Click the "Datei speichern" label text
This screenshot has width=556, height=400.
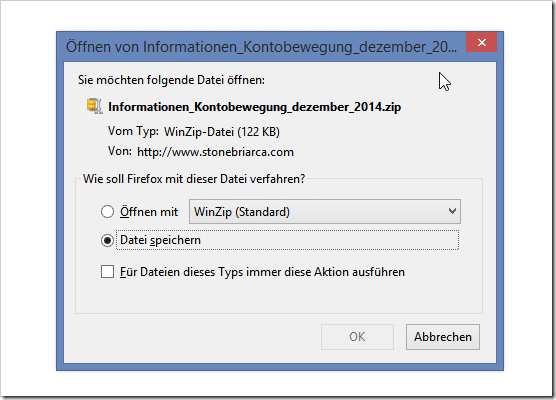click(161, 240)
